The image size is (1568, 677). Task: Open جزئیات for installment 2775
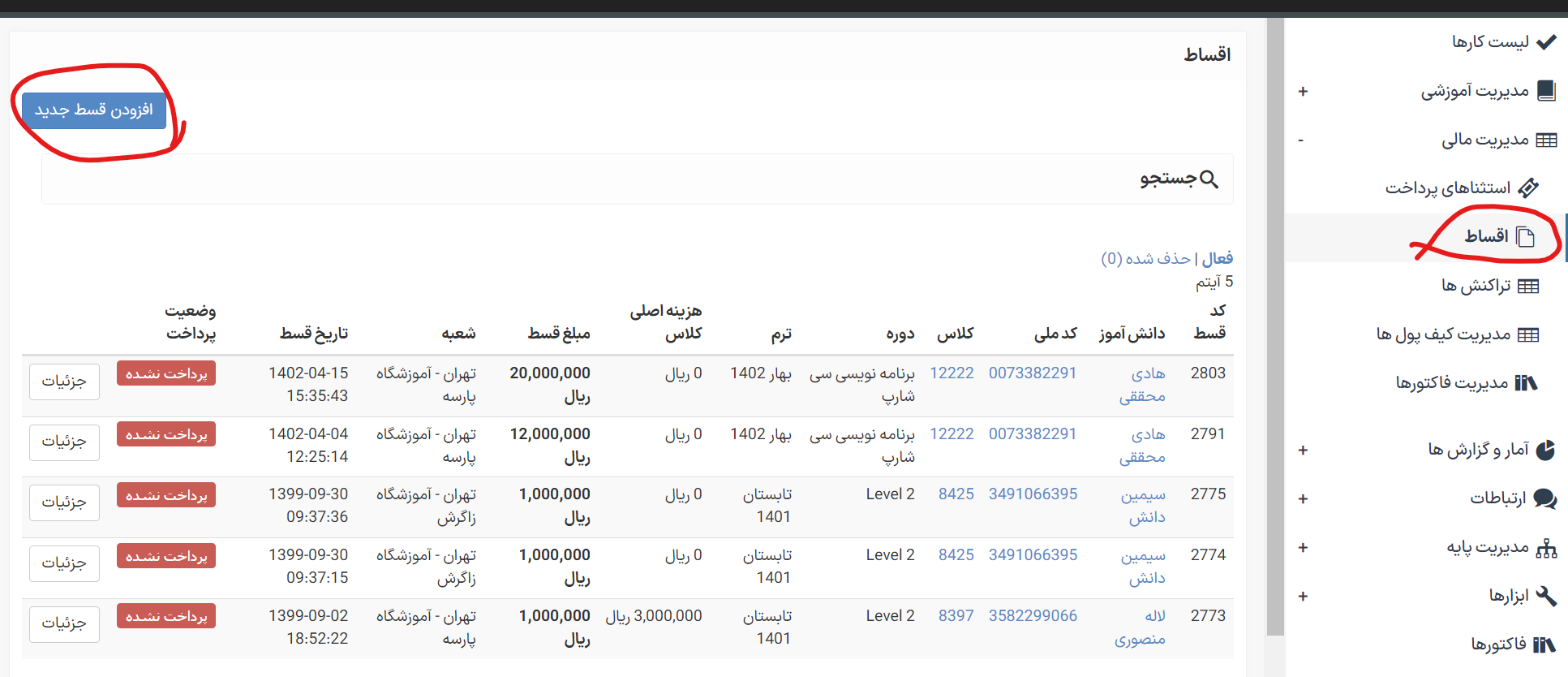pos(64,502)
